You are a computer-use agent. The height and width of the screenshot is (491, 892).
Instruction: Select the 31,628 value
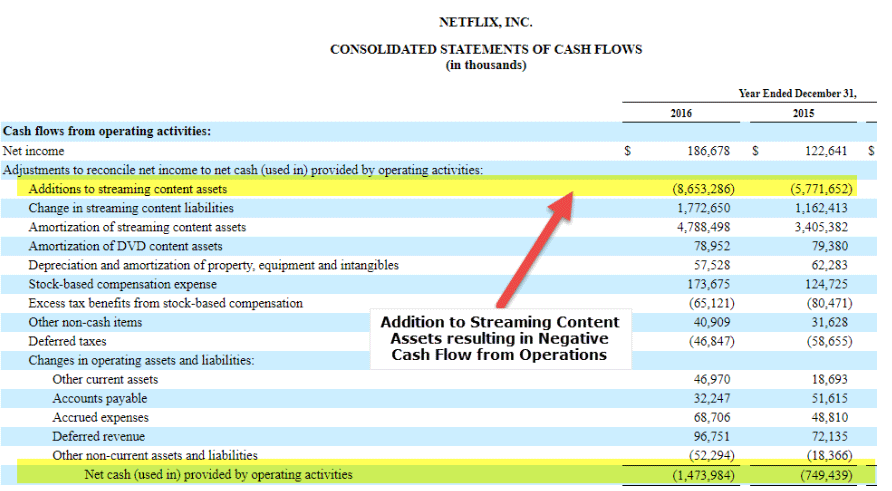(829, 322)
